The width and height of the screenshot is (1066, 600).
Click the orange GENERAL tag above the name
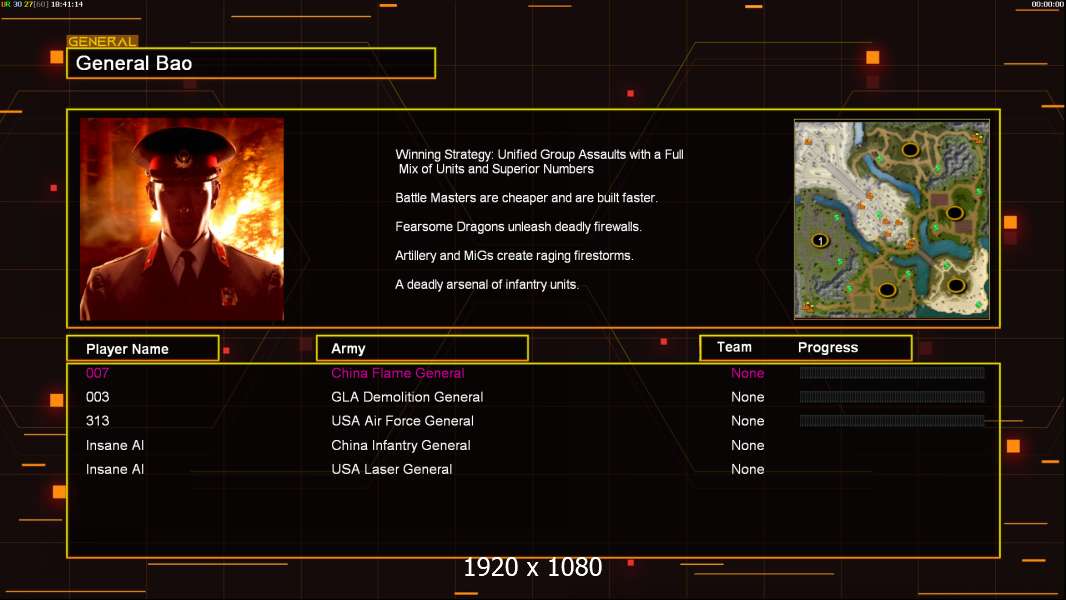click(102, 41)
